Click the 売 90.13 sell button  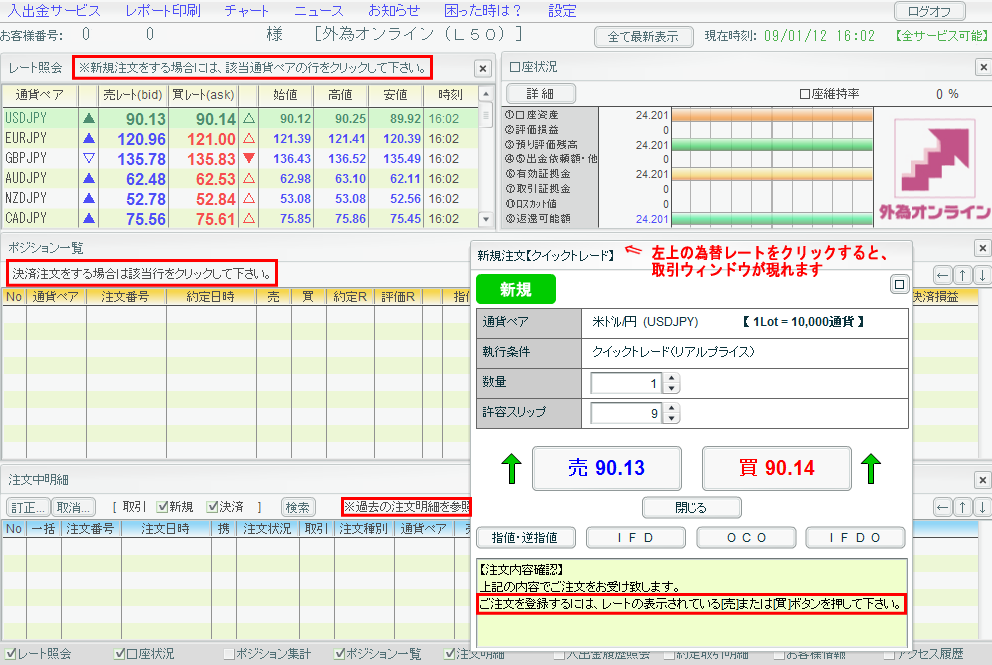(x=607, y=468)
